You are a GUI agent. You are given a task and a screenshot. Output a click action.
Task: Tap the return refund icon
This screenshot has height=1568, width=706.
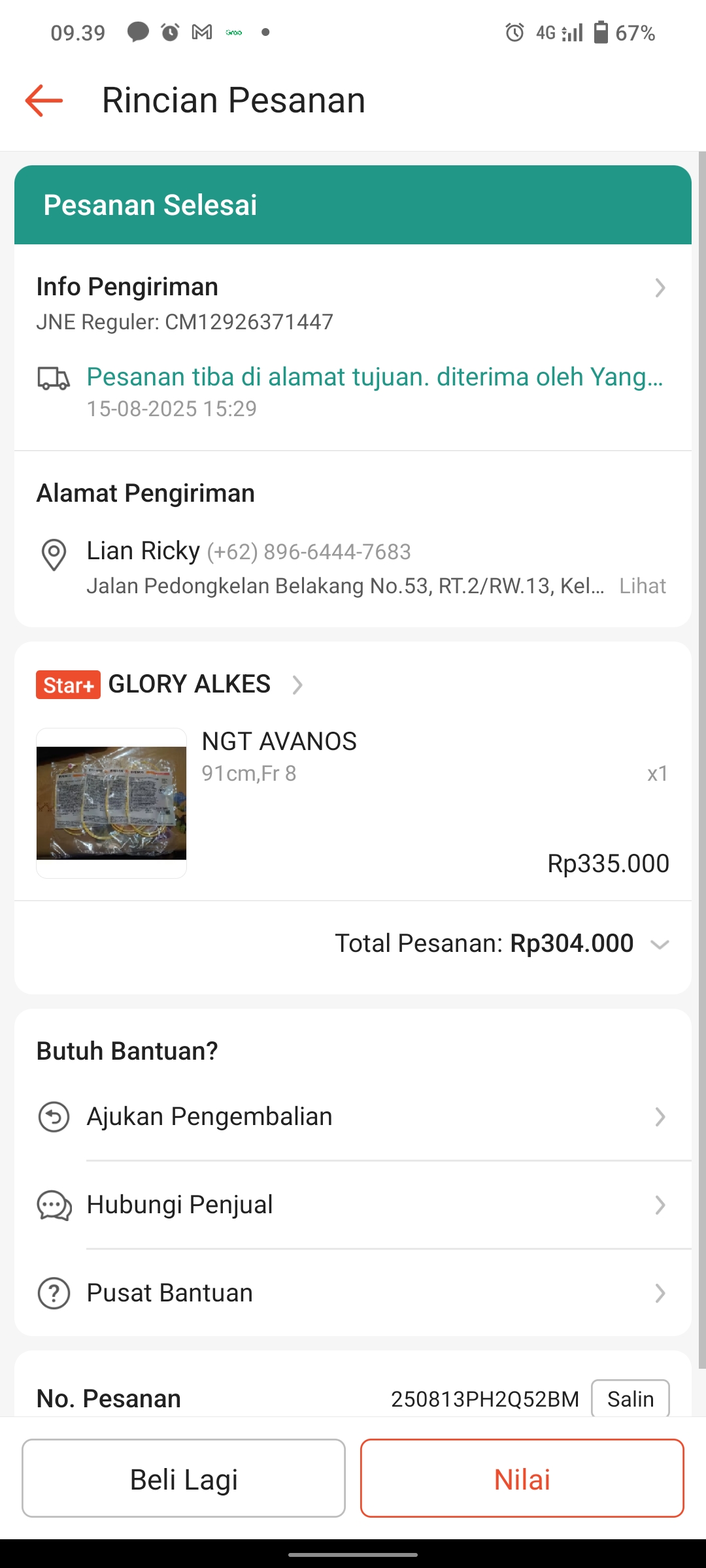[54, 1117]
